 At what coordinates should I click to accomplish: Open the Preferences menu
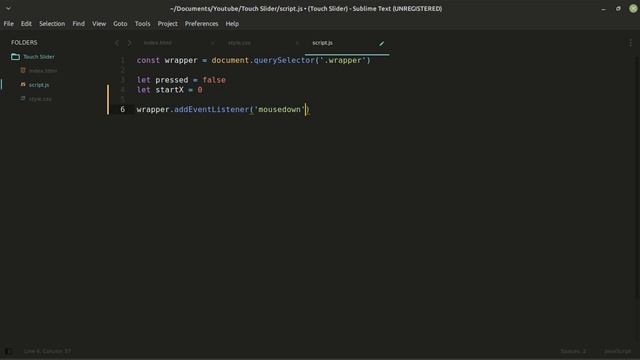(x=201, y=24)
